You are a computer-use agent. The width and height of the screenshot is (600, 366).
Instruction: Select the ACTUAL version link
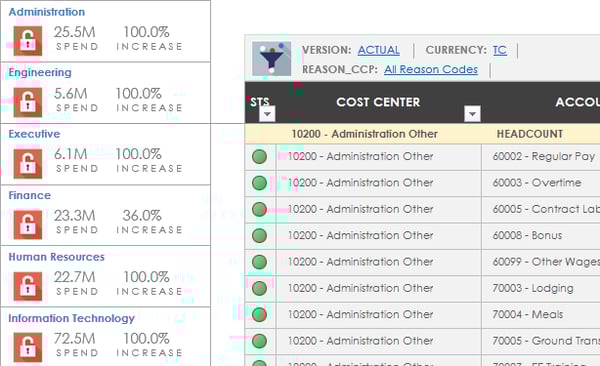pyautogui.click(x=379, y=50)
